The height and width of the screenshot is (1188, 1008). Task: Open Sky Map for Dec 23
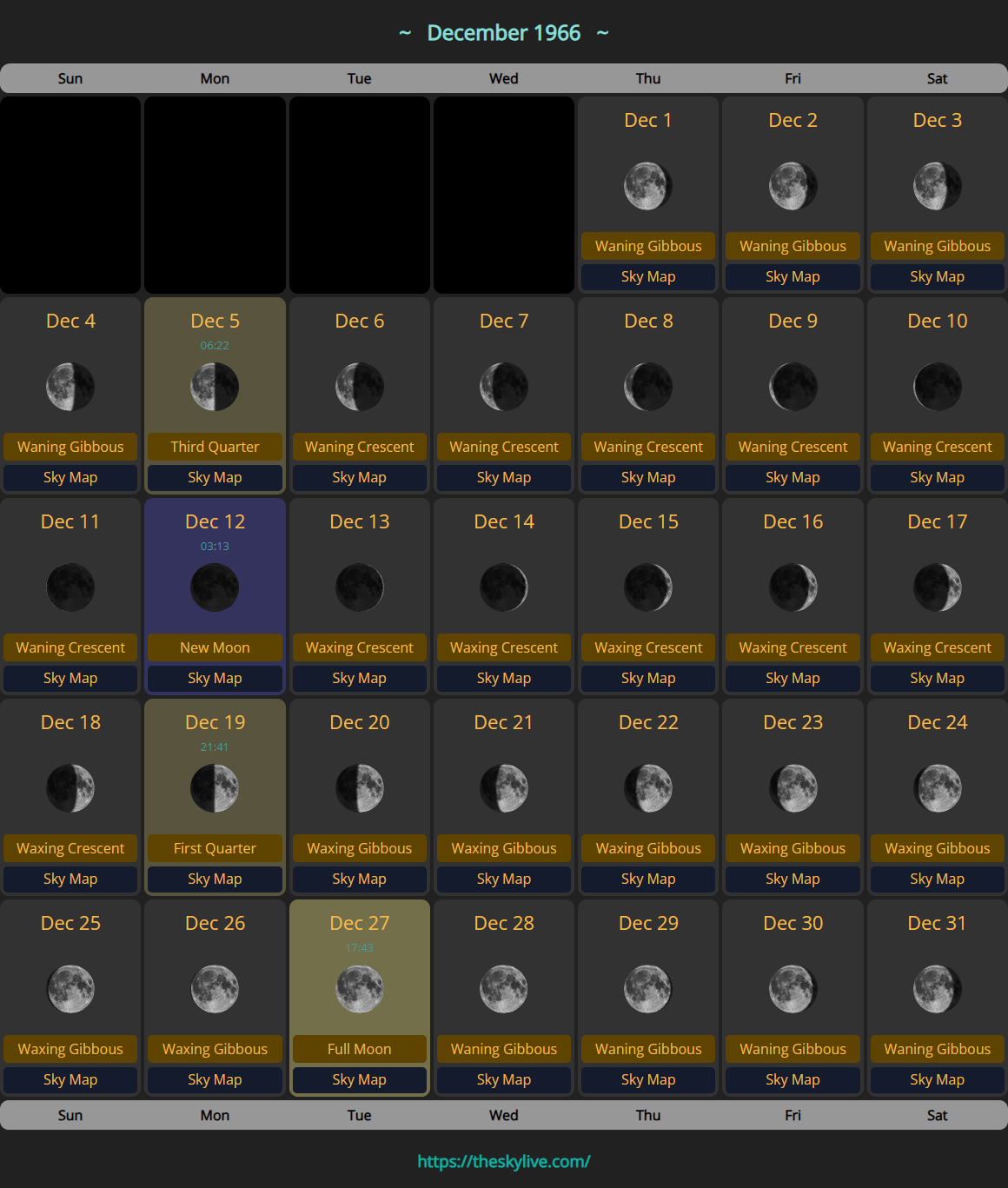[793, 879]
